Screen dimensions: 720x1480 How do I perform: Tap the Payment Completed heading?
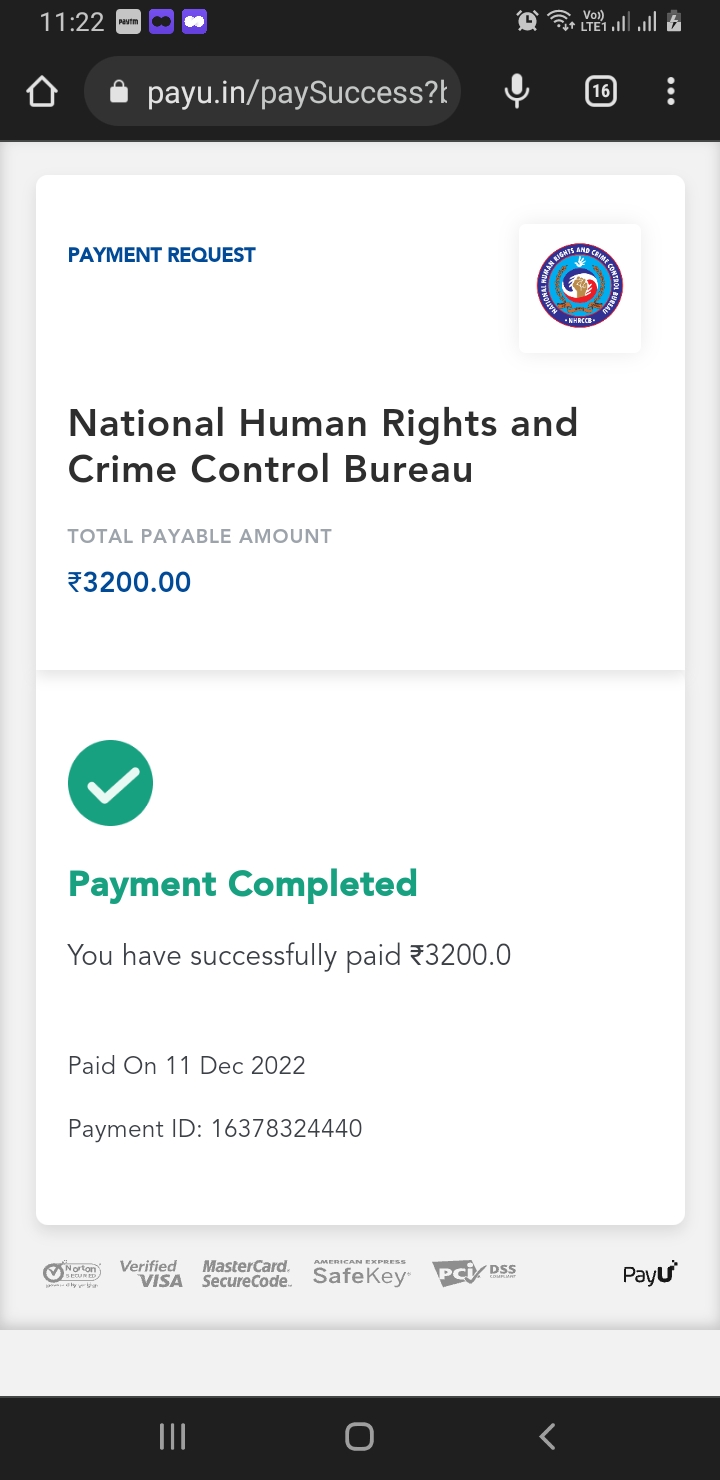tap(242, 884)
